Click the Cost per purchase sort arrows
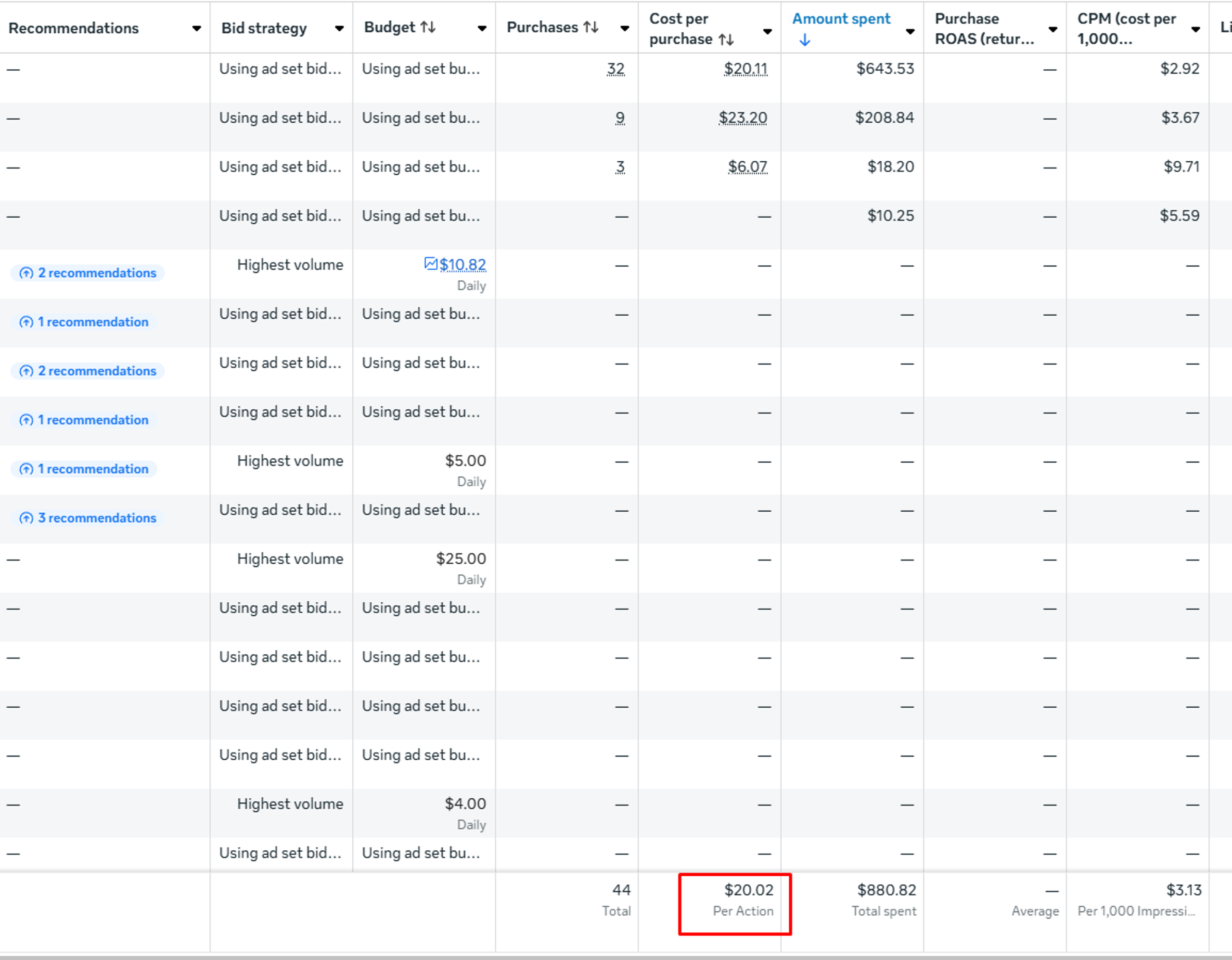Viewport: 1232px width, 960px height. click(x=726, y=39)
